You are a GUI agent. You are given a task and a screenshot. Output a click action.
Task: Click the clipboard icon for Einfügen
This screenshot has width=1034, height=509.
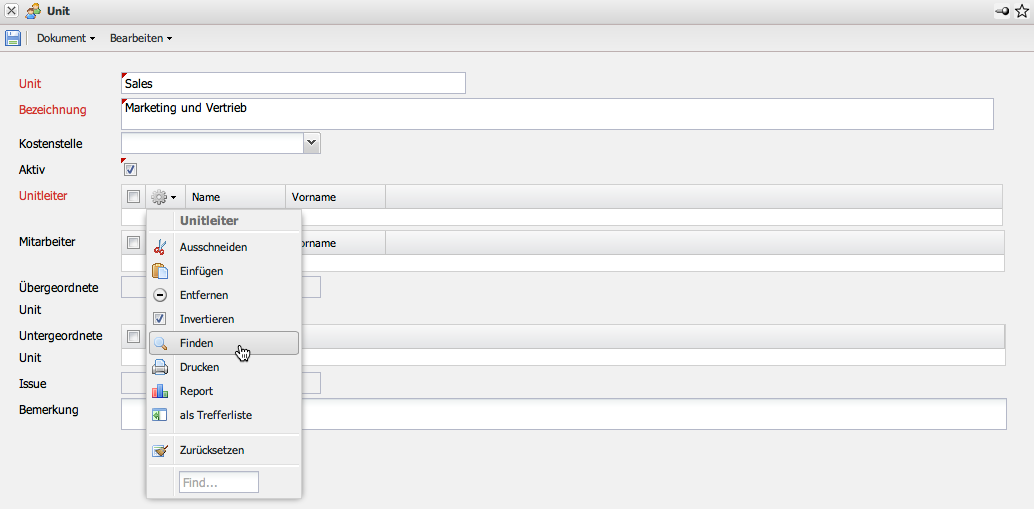tap(160, 271)
